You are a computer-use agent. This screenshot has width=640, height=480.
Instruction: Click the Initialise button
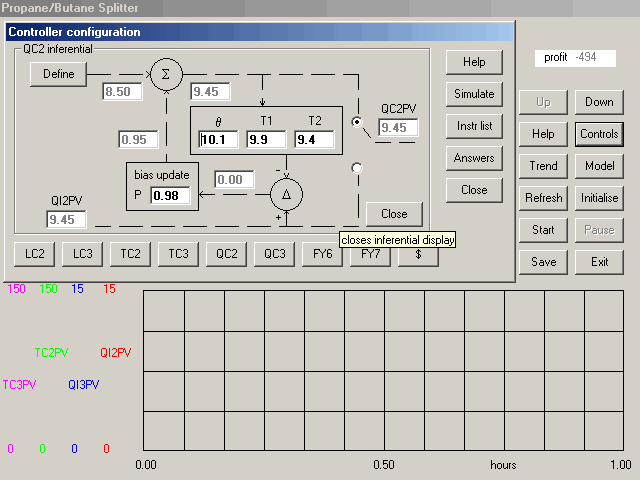(x=600, y=198)
